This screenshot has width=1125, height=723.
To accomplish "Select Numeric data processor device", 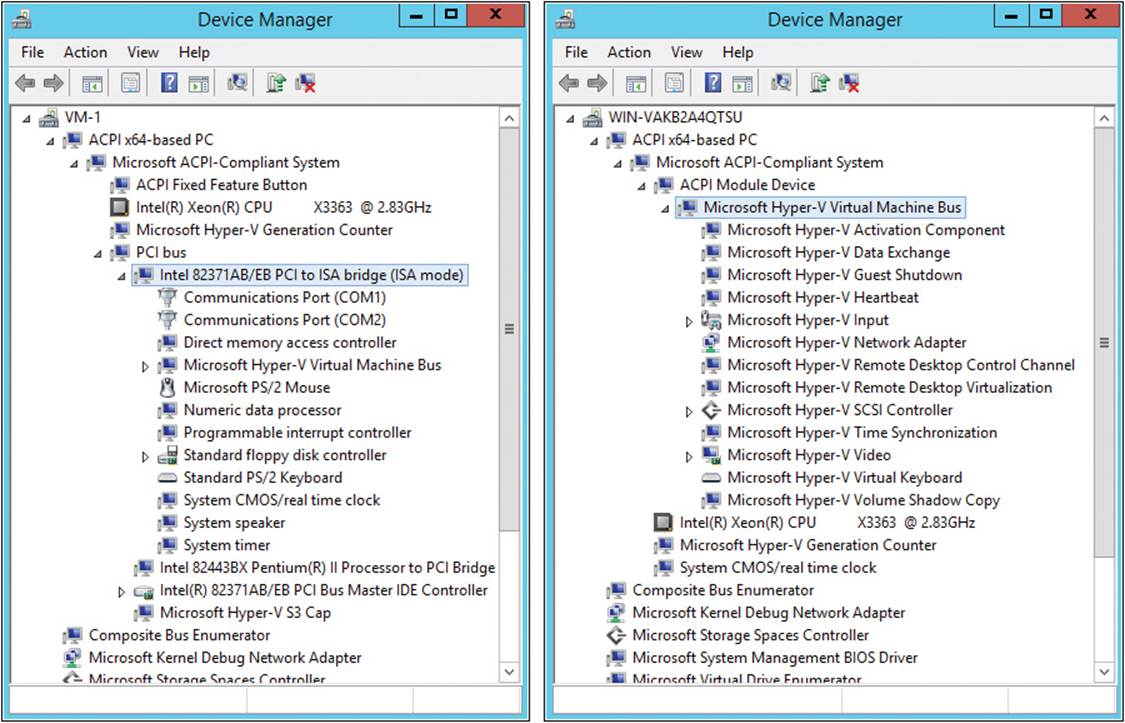I will coord(263,410).
